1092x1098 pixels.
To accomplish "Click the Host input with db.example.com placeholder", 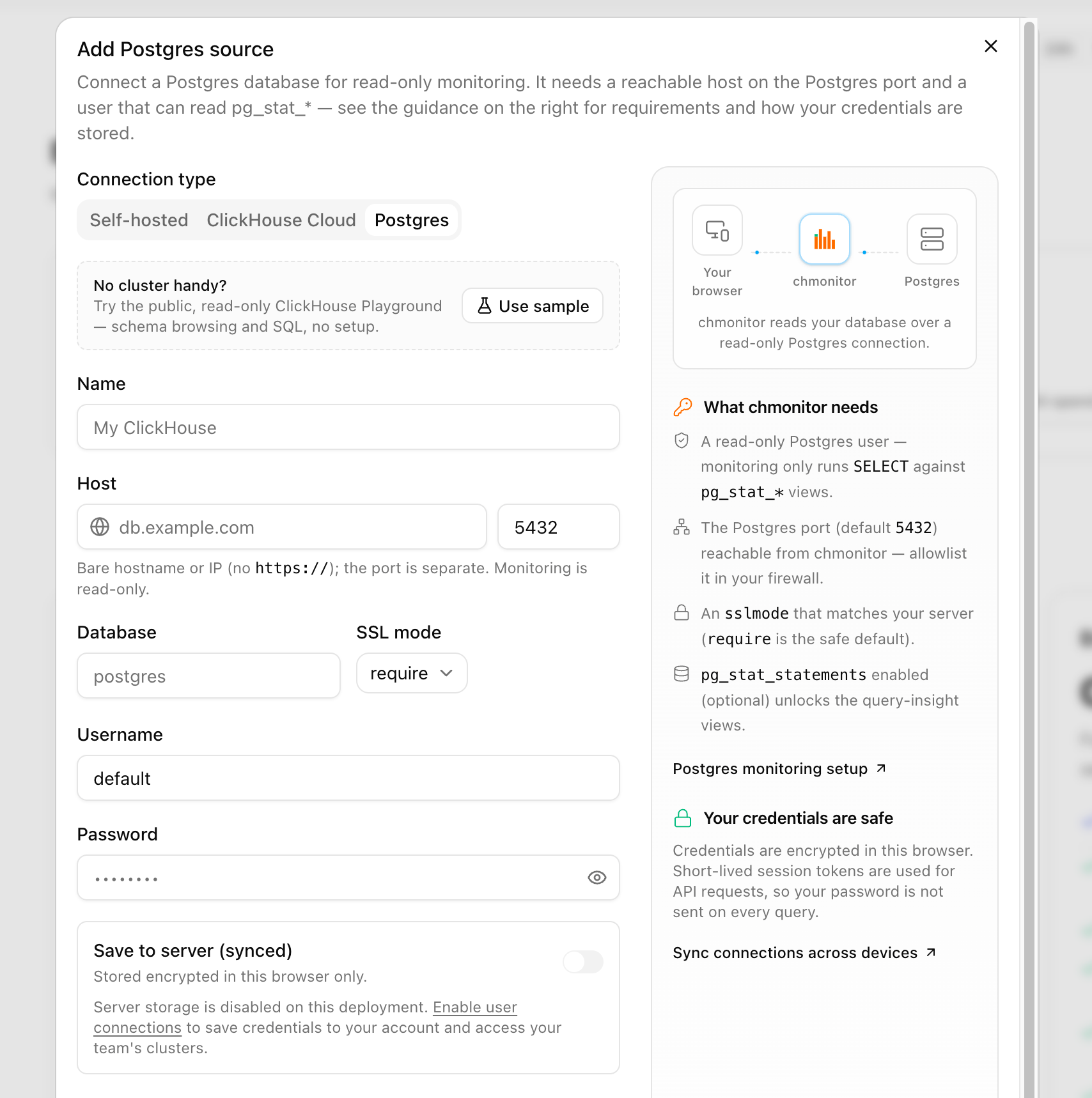I will (x=282, y=527).
